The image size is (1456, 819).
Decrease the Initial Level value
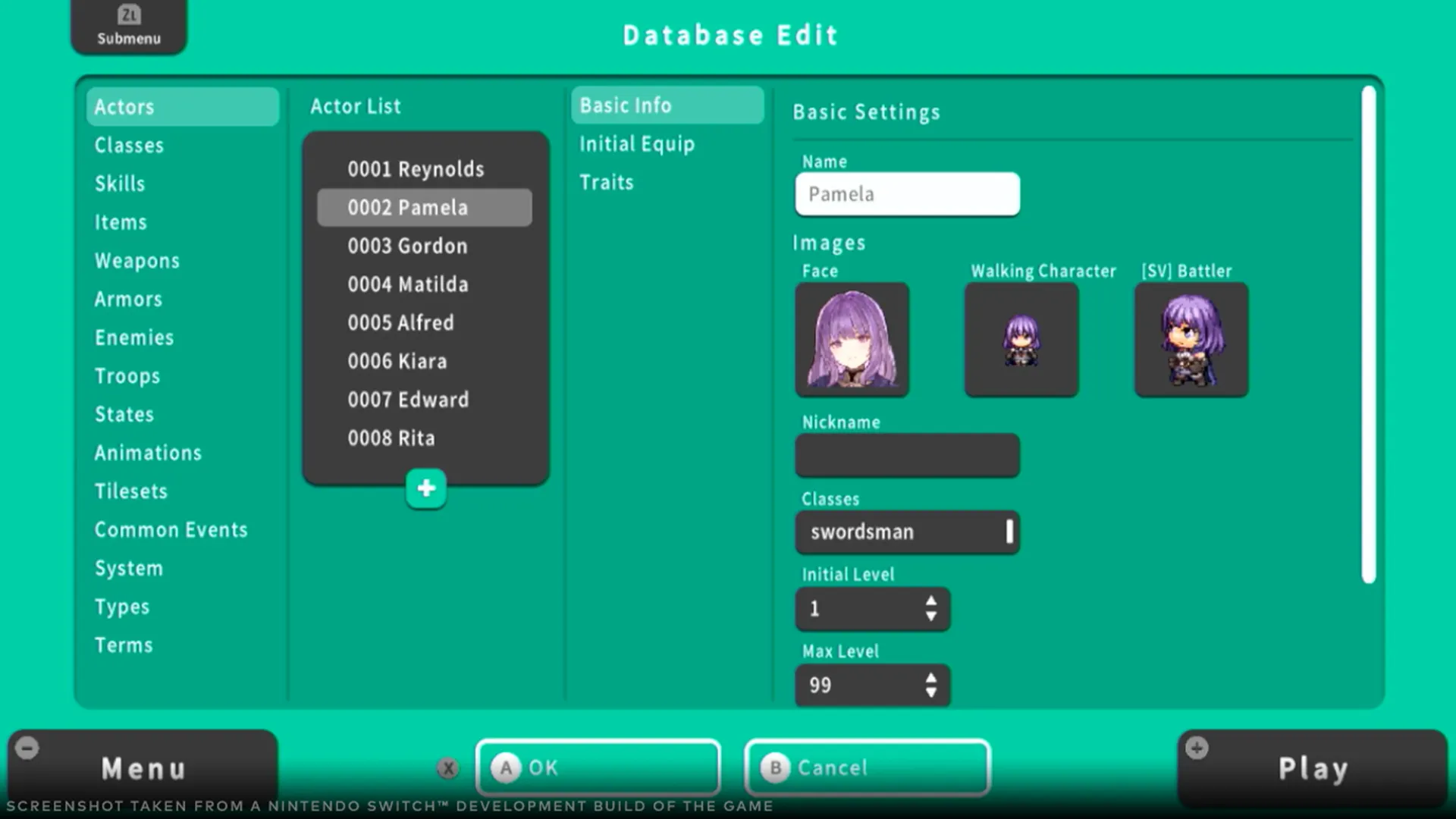tap(931, 617)
